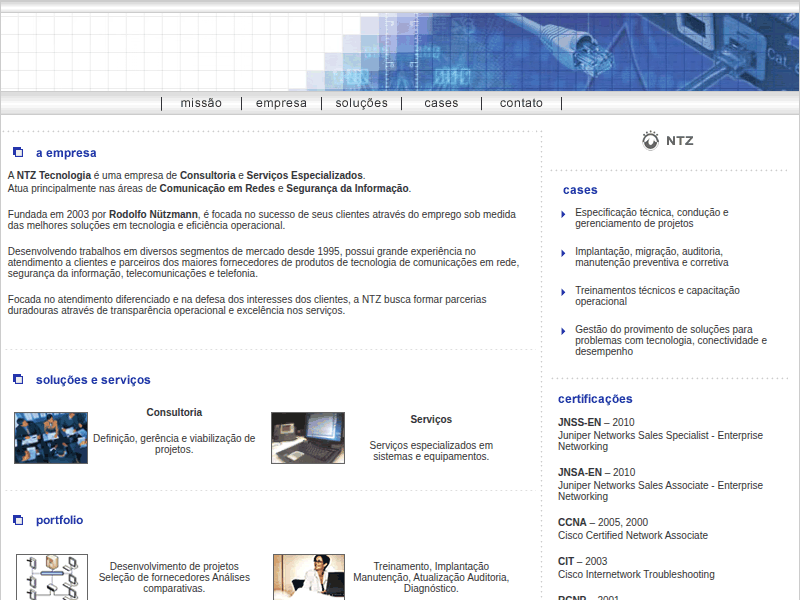
Task: Click the 'JNSA-EN – 2010' certification
Action: pos(596,472)
